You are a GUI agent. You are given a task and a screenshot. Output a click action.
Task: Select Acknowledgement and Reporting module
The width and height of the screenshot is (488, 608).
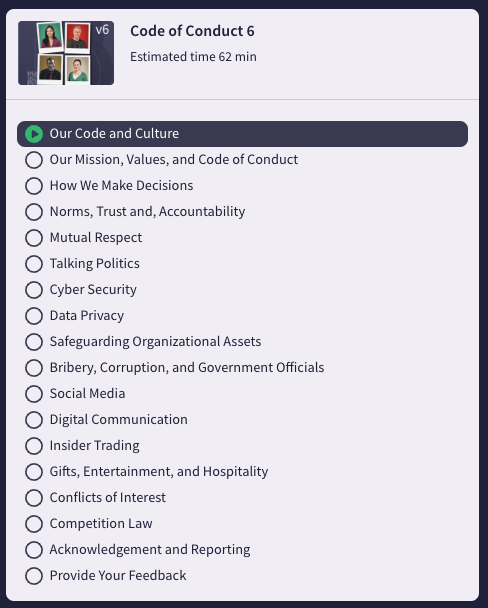coord(242,549)
